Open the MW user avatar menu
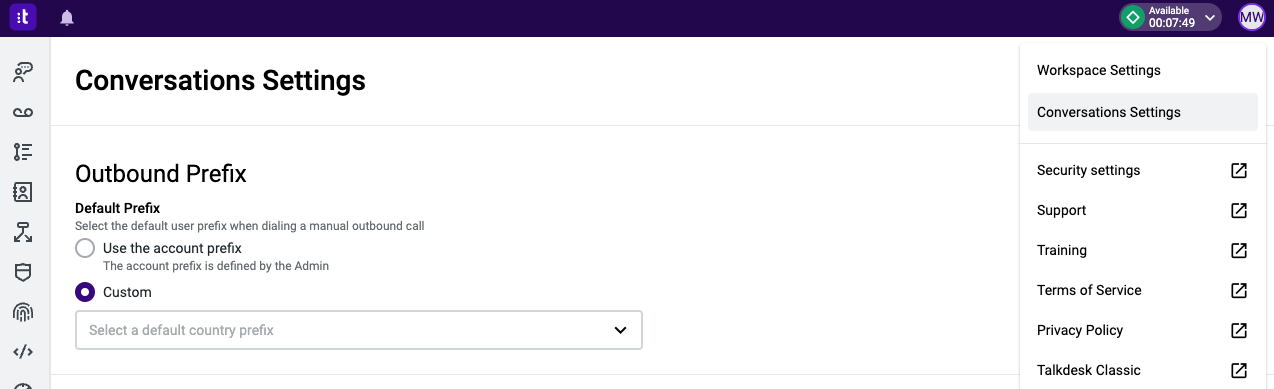This screenshot has height=389, width=1274. [x=1252, y=17]
